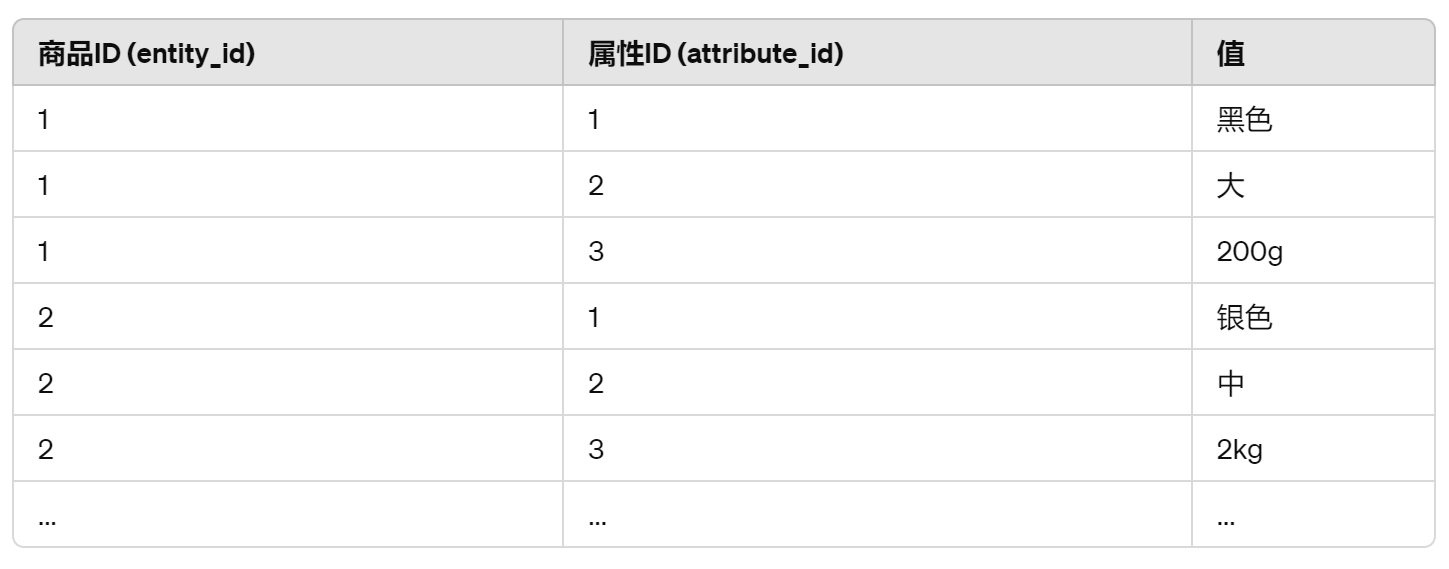Click the entity_id cell in the 200g row
The image size is (1449, 569).
point(43,252)
